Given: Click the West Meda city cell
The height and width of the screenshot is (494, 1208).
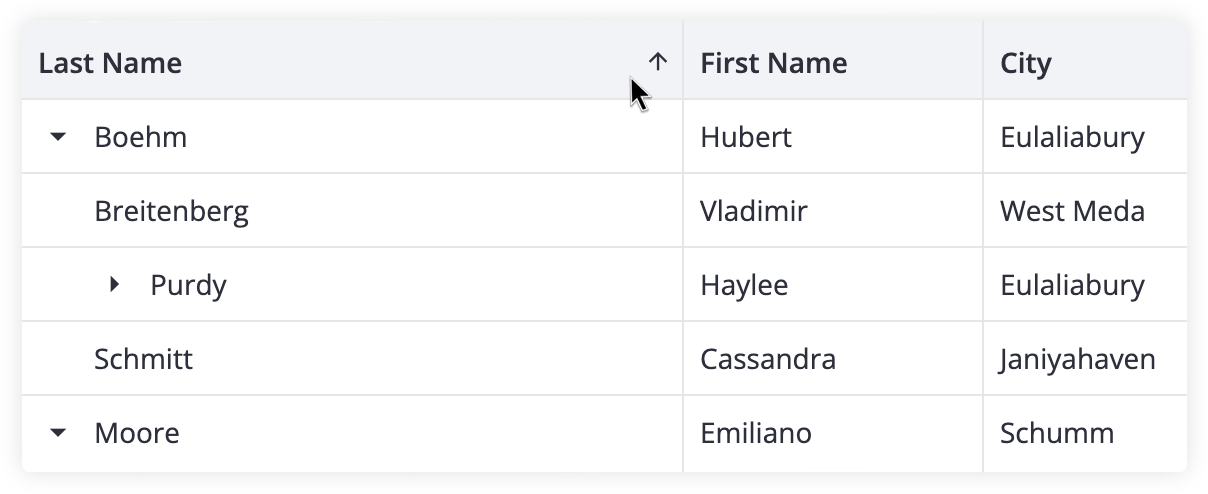Looking at the screenshot, I should tap(1085, 211).
